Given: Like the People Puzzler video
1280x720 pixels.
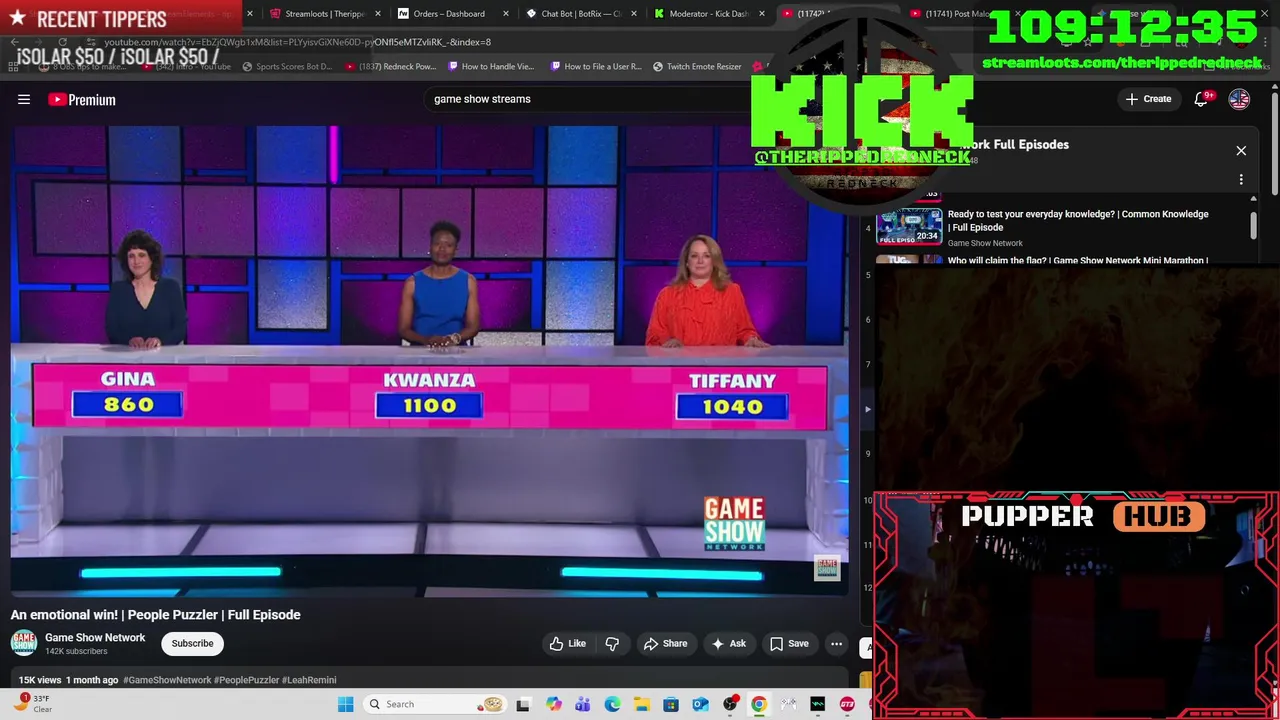Looking at the screenshot, I should click(568, 644).
